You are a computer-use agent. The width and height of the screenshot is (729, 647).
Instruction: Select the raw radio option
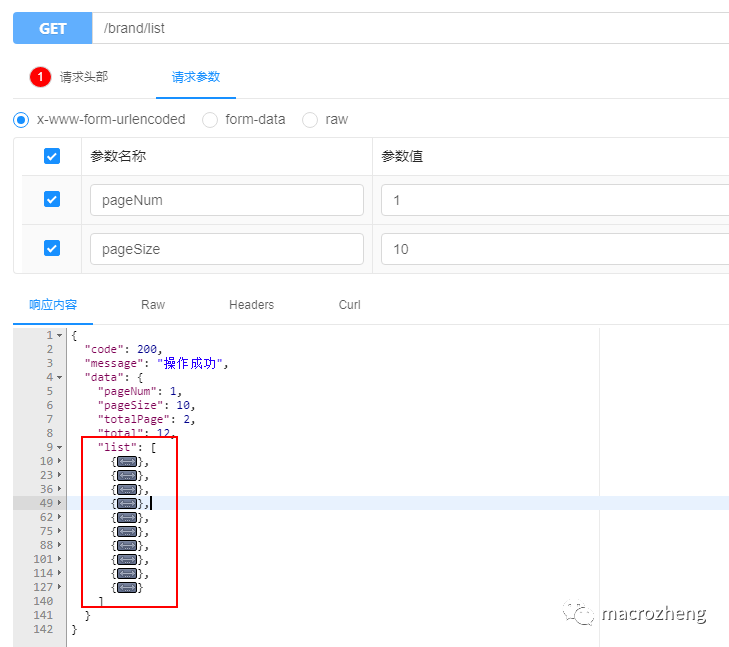tap(310, 120)
